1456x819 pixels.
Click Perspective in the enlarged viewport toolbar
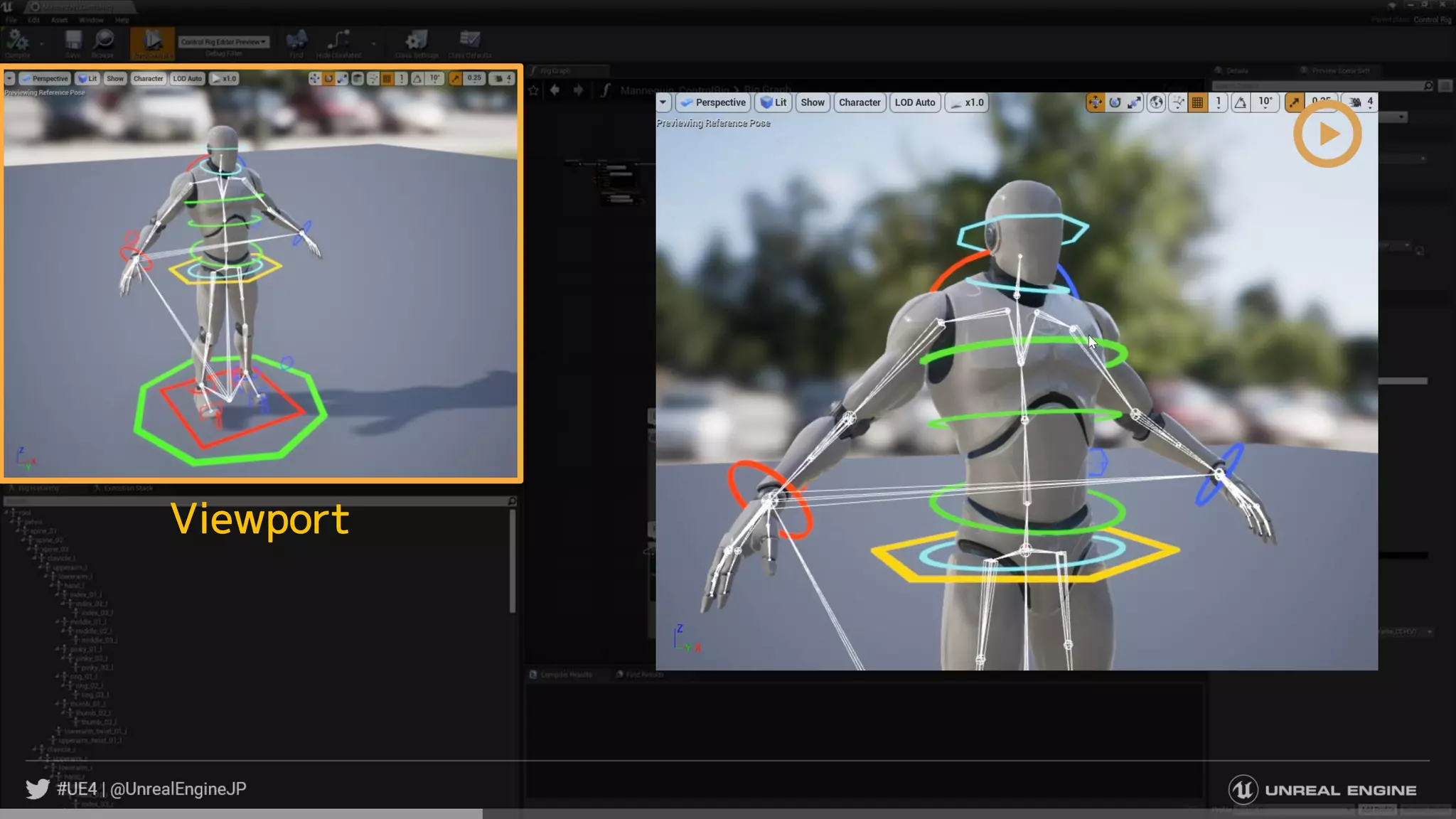(713, 102)
